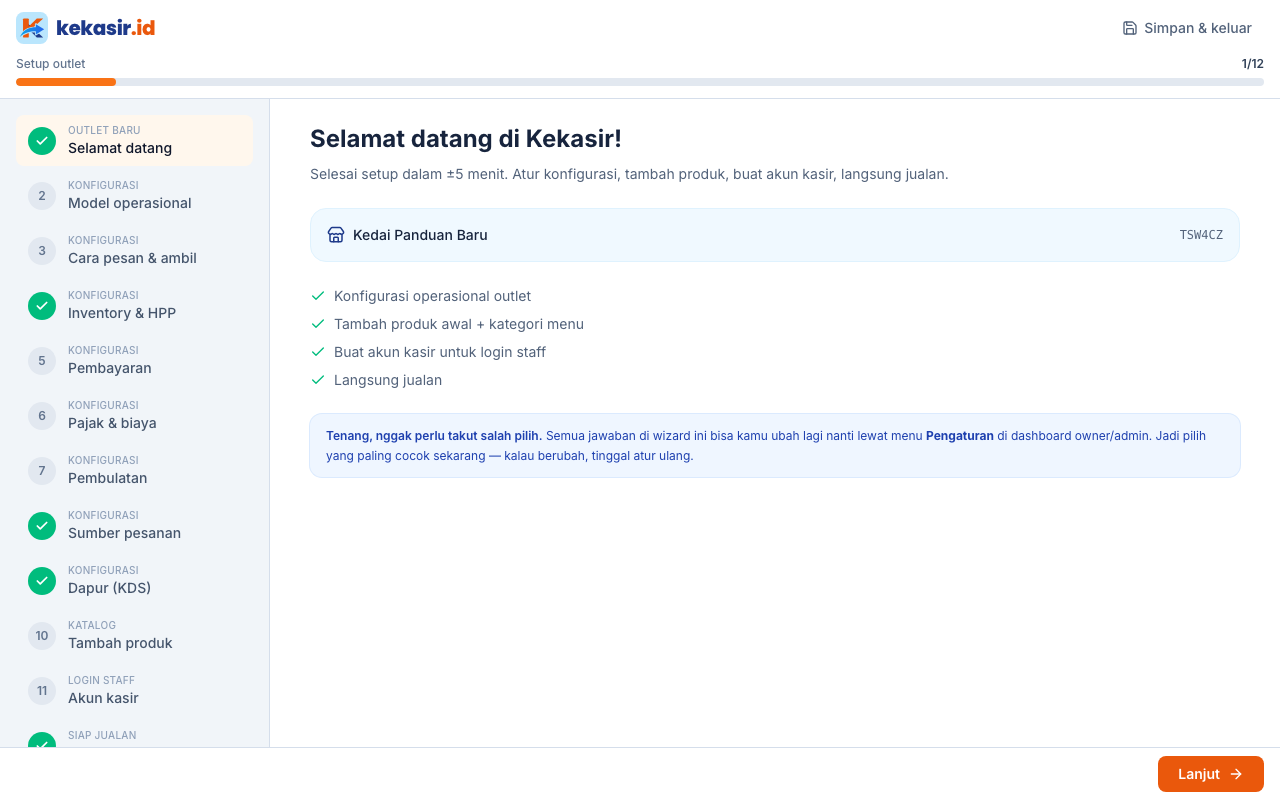Click the checkmark beside Langsung jualan
Screen dimensions: 1280x800
point(318,380)
